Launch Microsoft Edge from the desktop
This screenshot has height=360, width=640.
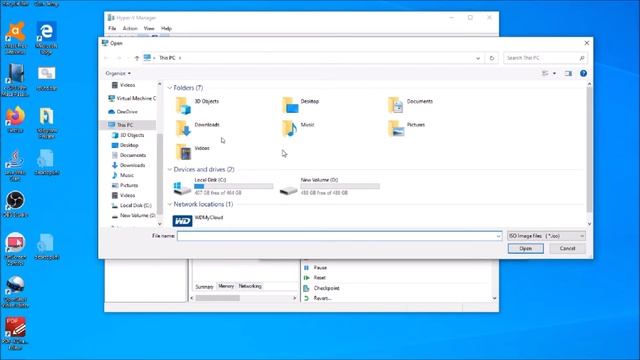coord(46,38)
